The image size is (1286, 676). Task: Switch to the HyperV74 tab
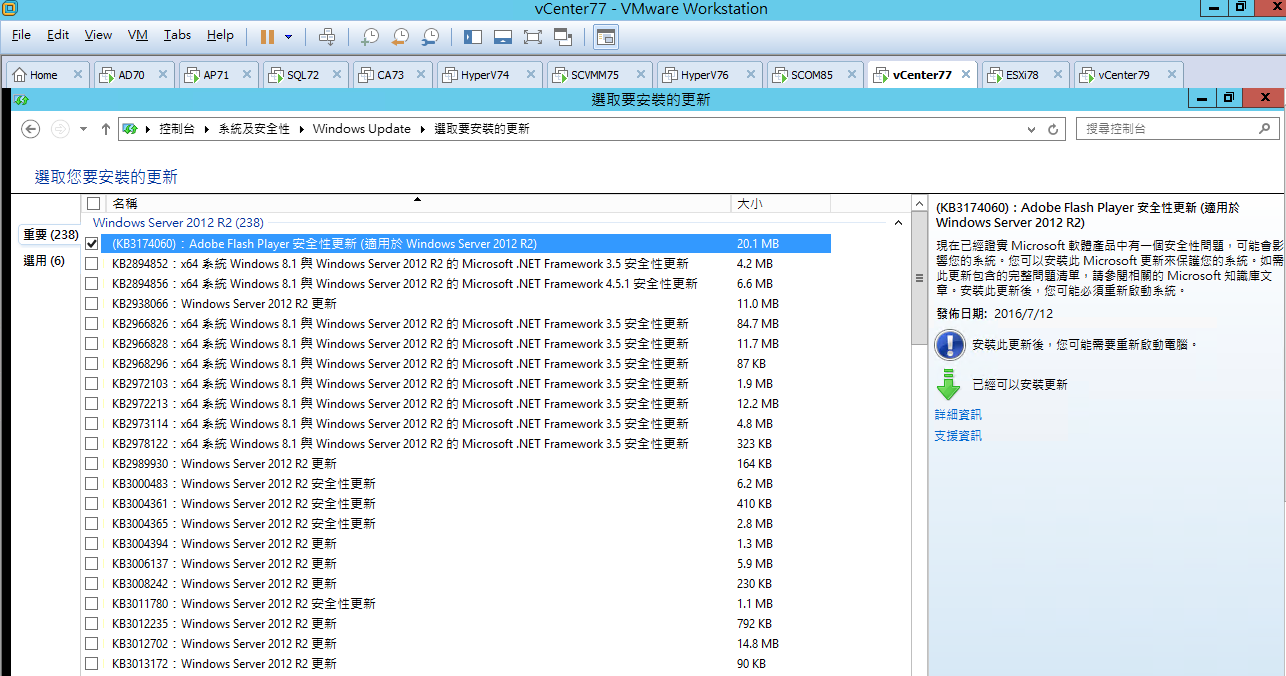click(484, 75)
